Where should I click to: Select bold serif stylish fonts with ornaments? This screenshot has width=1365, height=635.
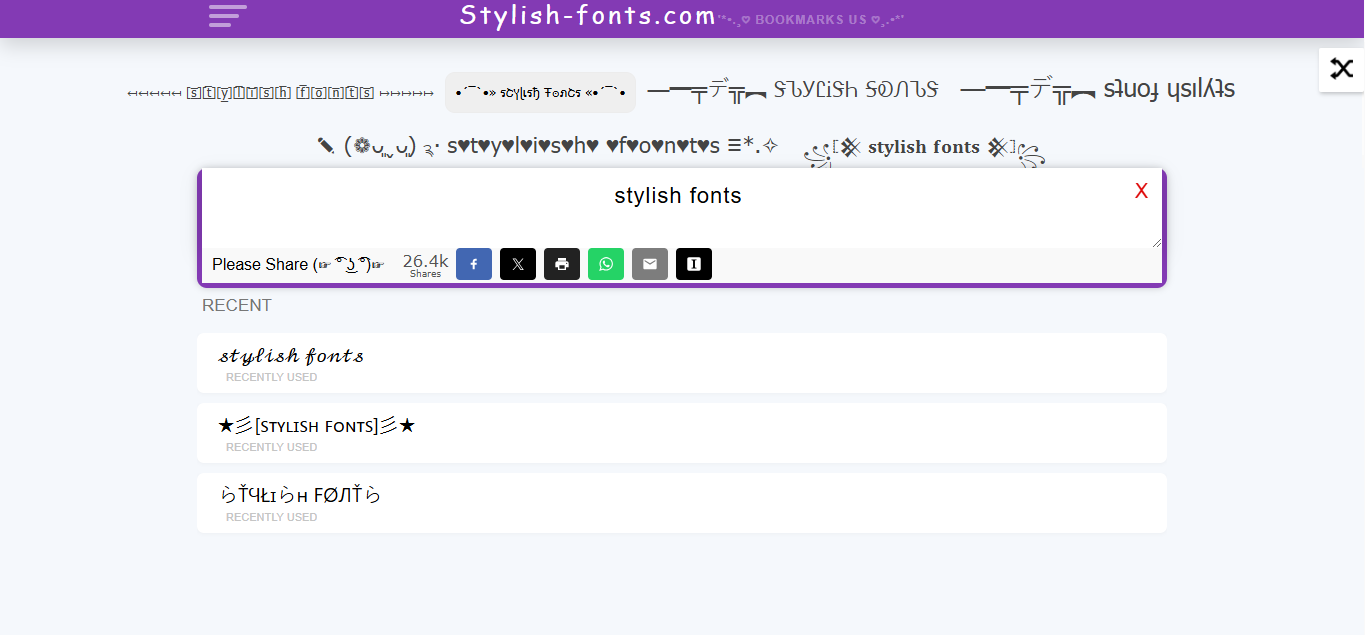[x=924, y=150]
